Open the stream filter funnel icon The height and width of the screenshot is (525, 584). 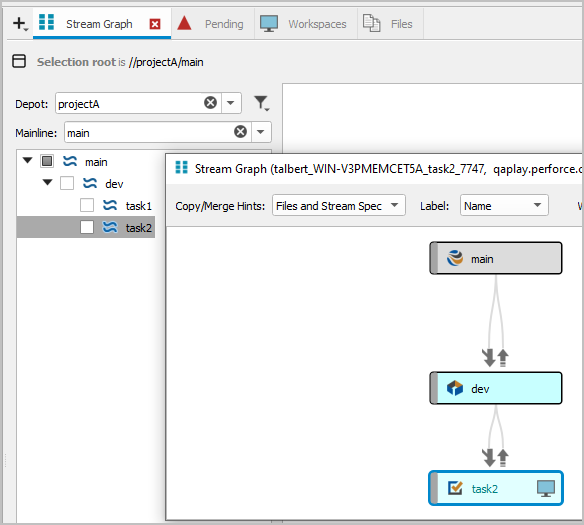(x=261, y=103)
